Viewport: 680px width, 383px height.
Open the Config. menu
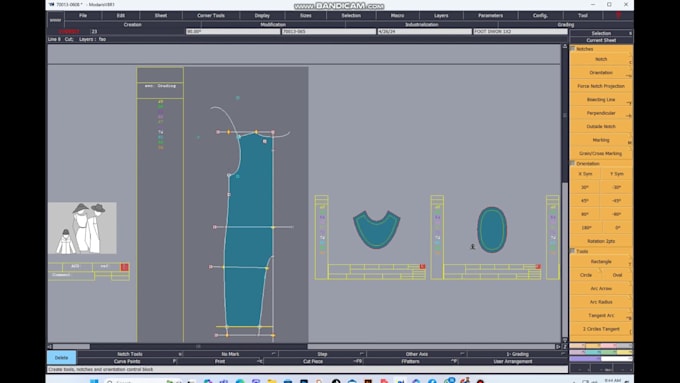(x=540, y=15)
